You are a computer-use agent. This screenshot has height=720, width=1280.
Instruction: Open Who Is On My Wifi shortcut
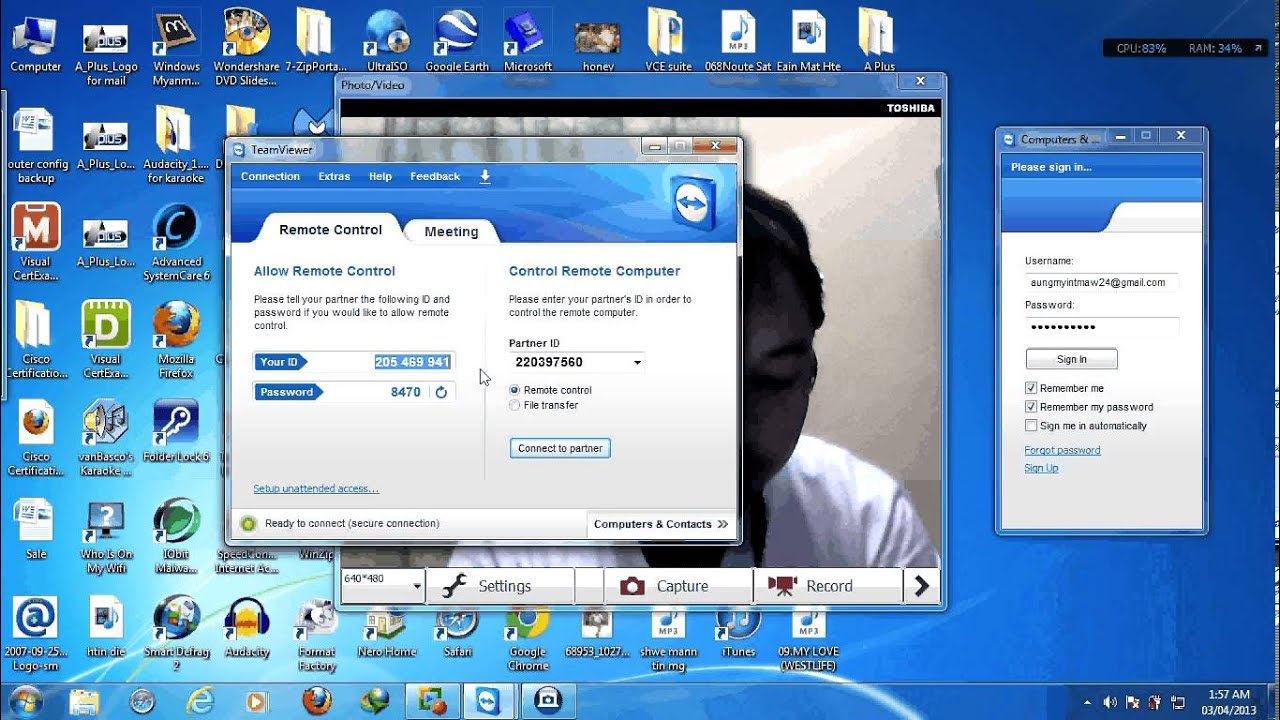[x=106, y=536]
